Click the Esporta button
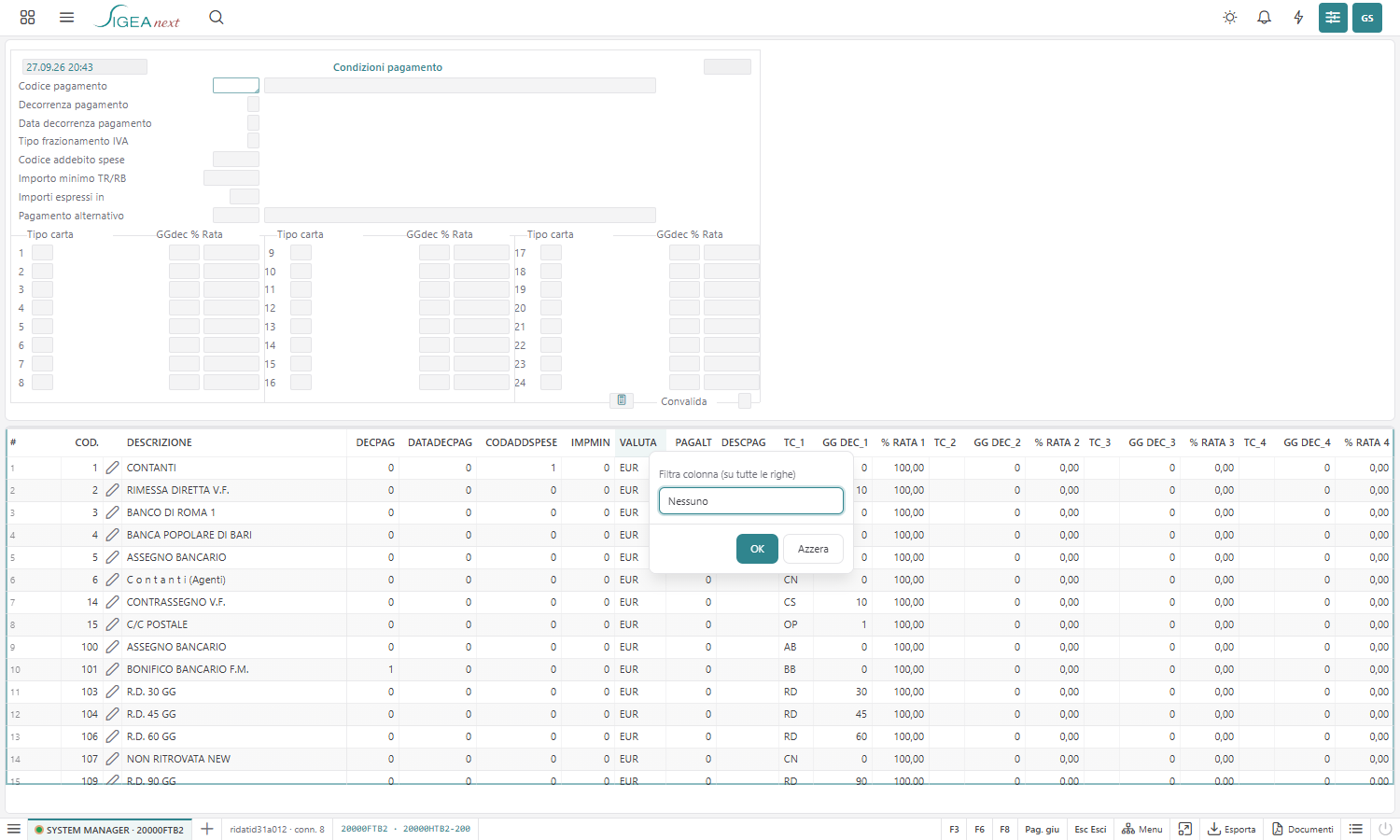This screenshot has width=1400, height=840. 1232,829
